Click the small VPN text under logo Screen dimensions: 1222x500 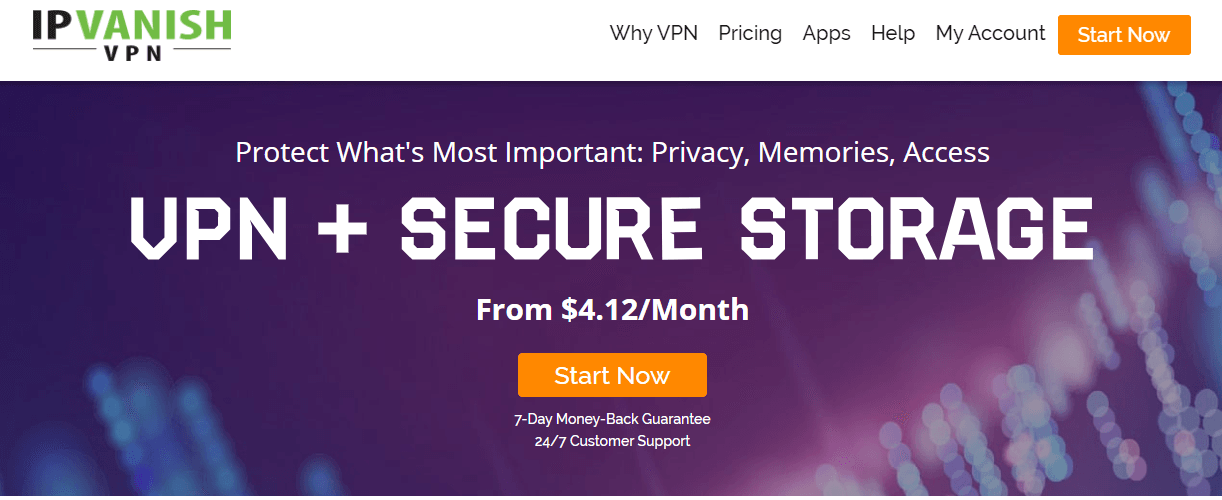[x=131, y=56]
